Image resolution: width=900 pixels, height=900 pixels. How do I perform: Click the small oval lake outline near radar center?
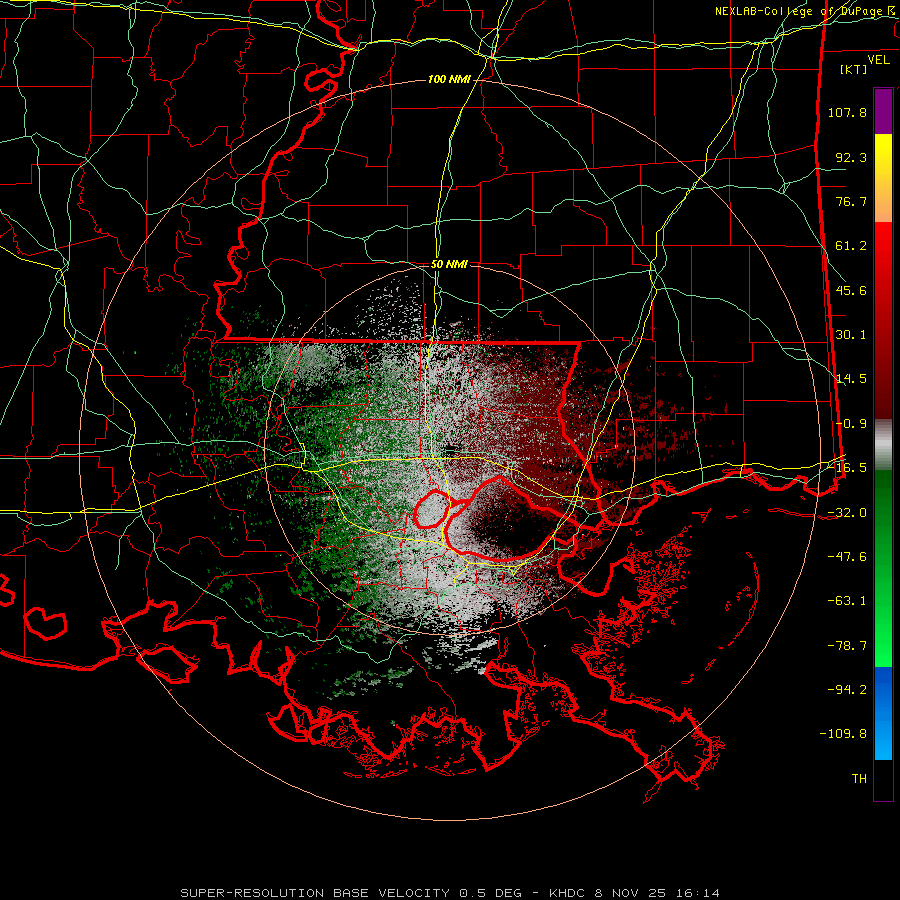[432, 510]
